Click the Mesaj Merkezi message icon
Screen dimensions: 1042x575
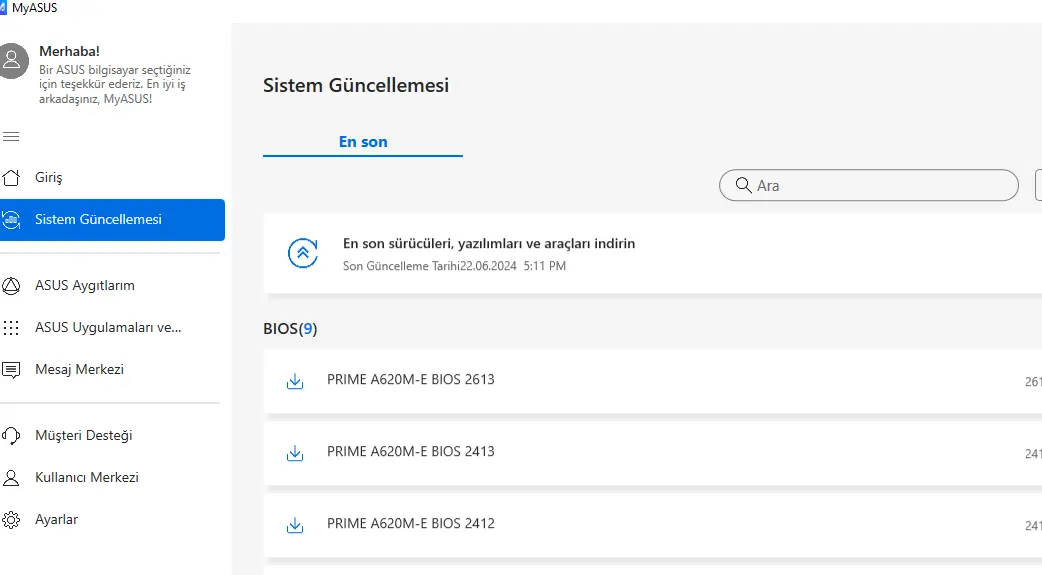click(11, 370)
